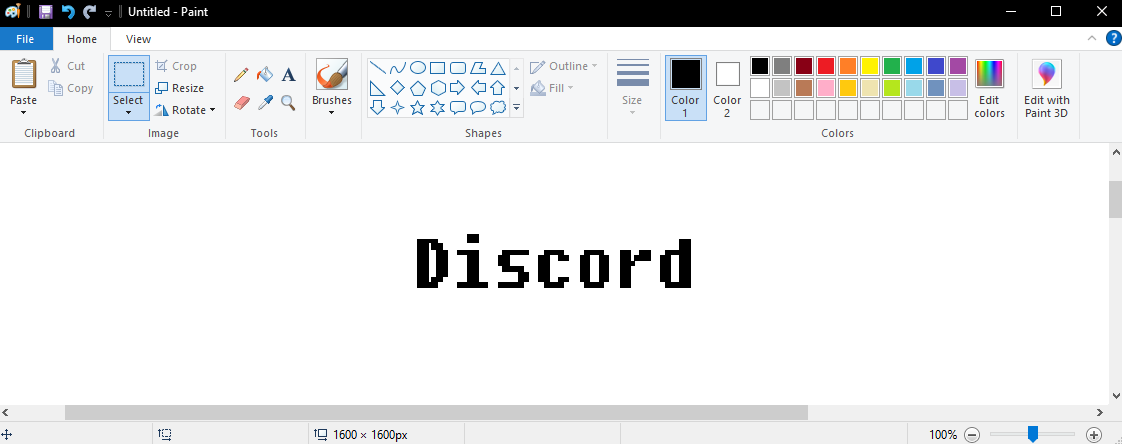
Task: Pick the red color swatch
Action: click(x=826, y=67)
